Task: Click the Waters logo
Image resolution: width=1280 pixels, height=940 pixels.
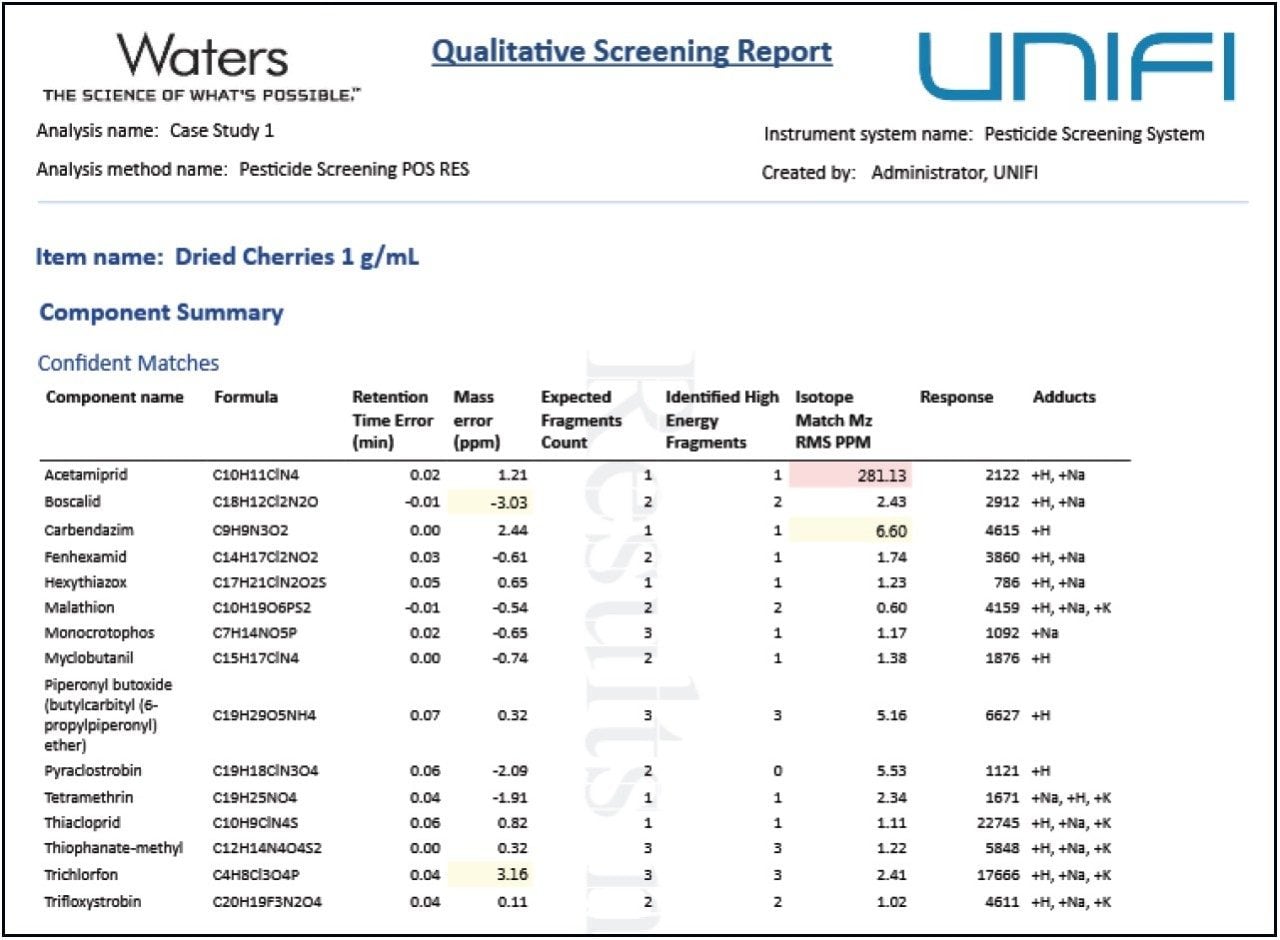Action: click(x=202, y=67)
